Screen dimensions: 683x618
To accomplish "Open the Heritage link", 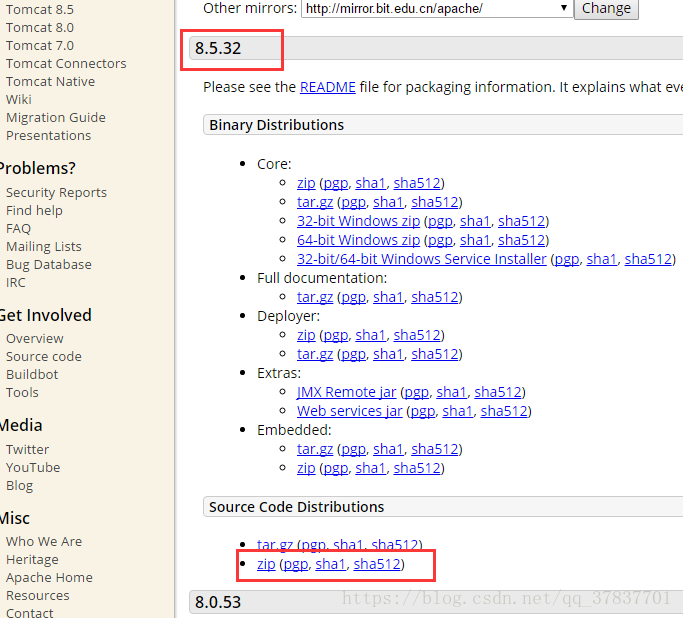I will (32, 560).
